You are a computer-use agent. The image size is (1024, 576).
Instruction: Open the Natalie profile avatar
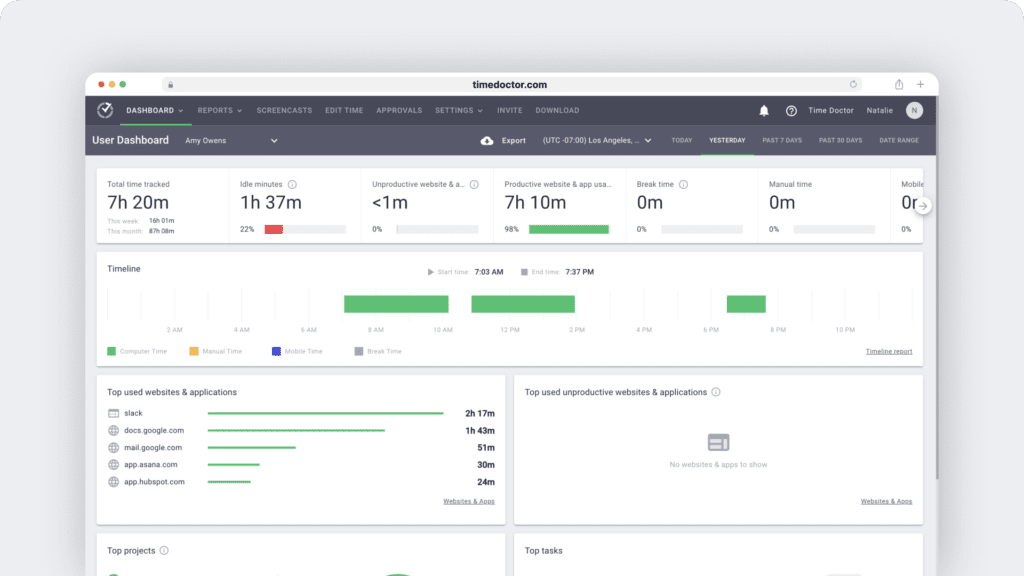(913, 110)
